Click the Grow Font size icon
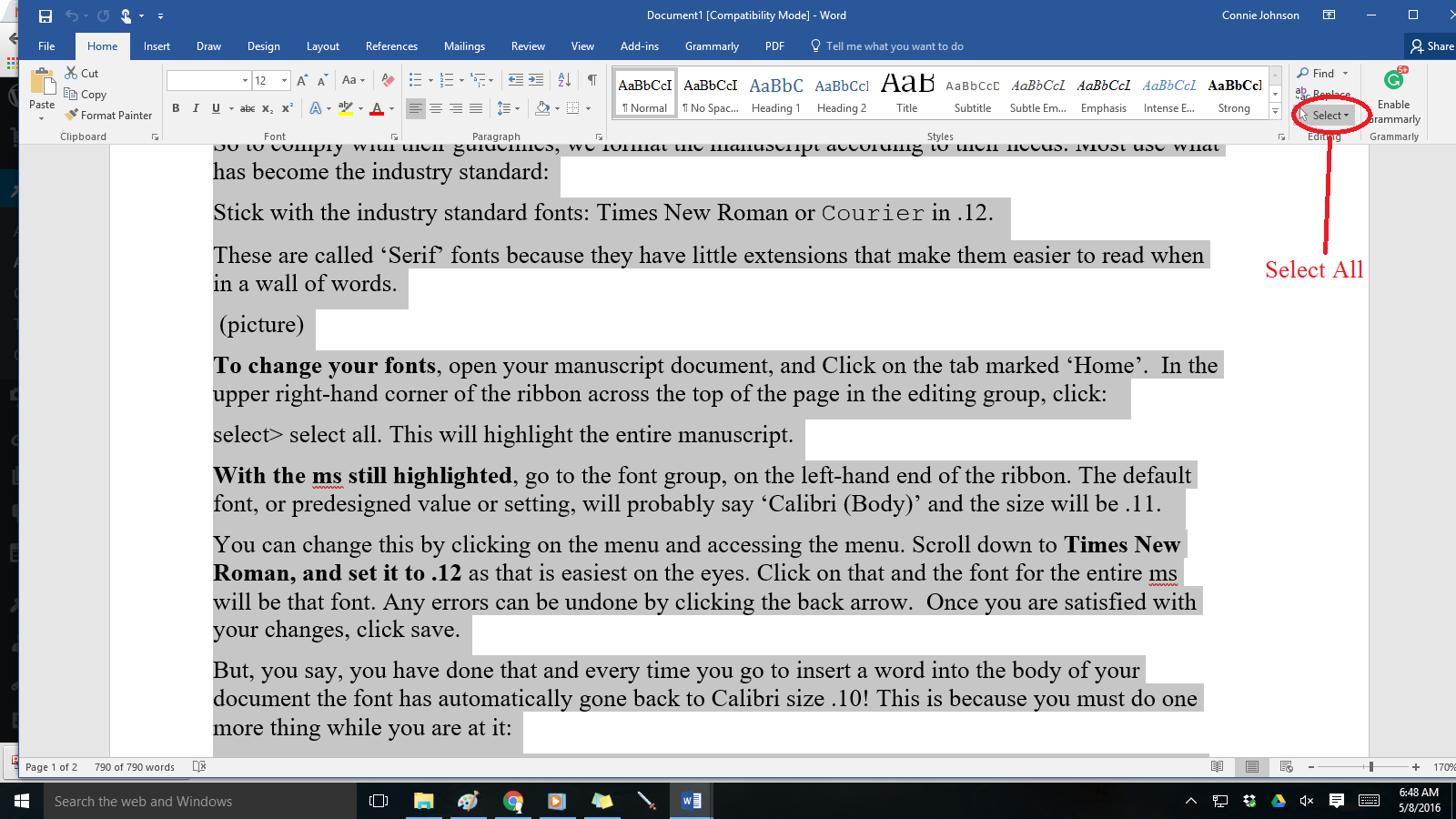1456x819 pixels. pyautogui.click(x=302, y=81)
